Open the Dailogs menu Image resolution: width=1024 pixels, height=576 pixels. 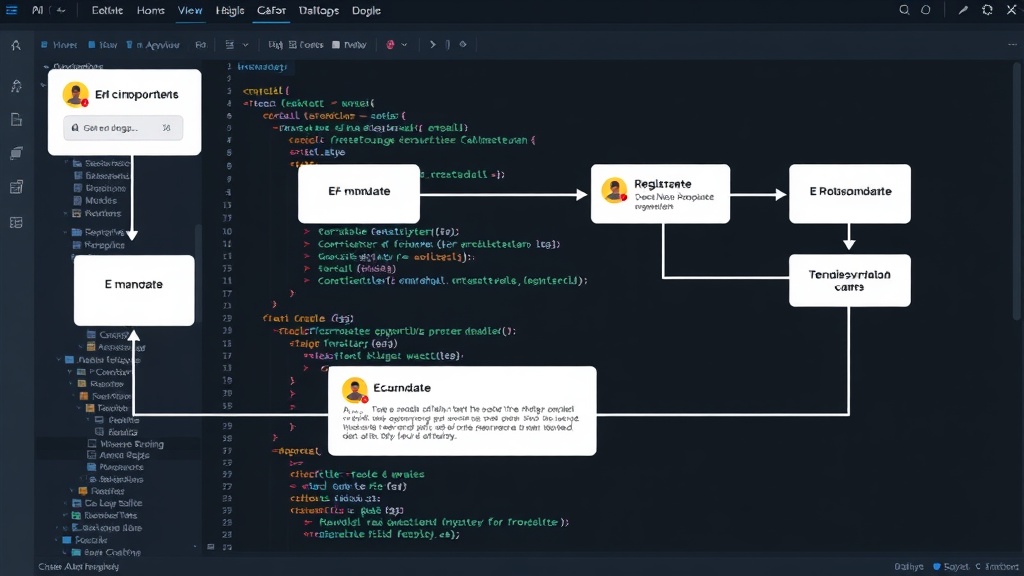319,10
